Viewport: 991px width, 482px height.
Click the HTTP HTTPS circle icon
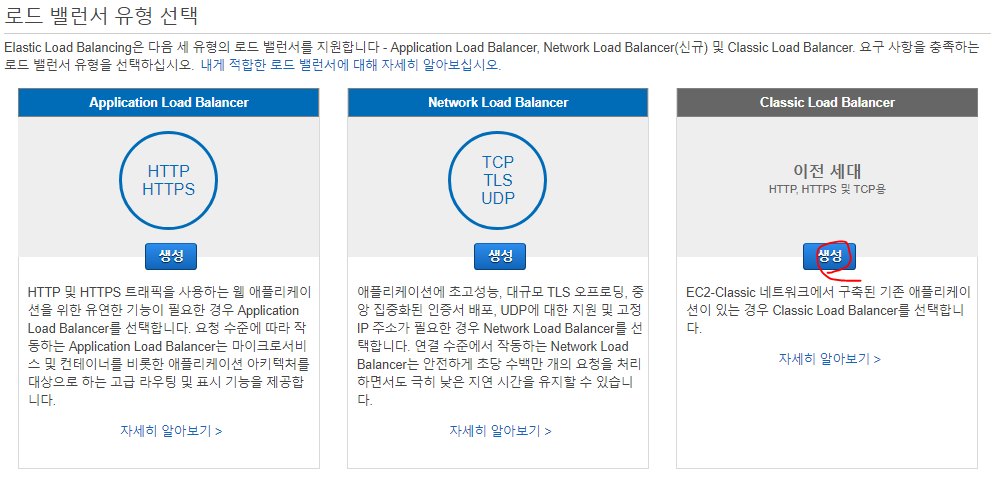tap(169, 180)
